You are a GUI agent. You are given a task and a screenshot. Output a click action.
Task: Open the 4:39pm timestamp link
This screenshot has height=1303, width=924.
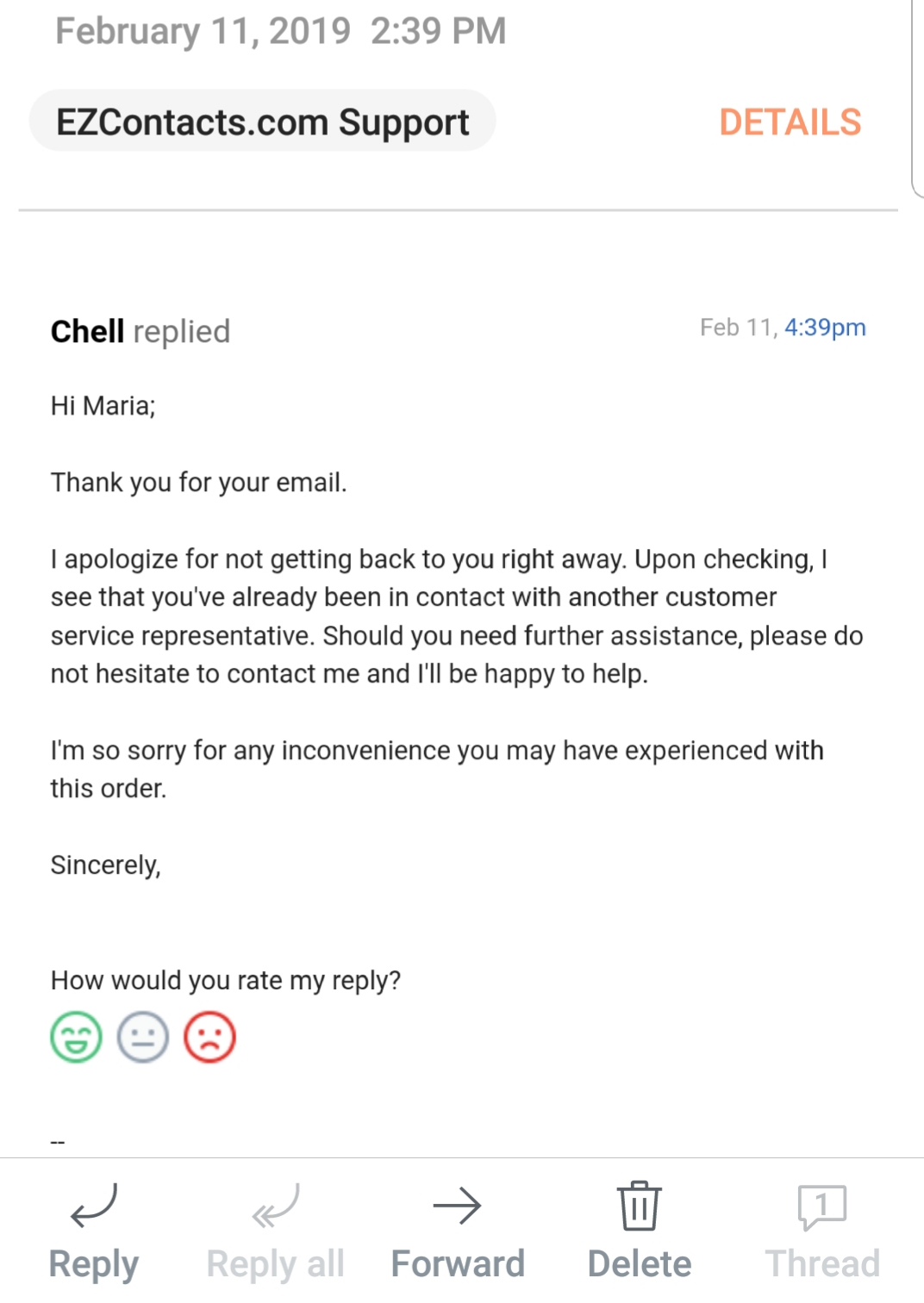[824, 327]
